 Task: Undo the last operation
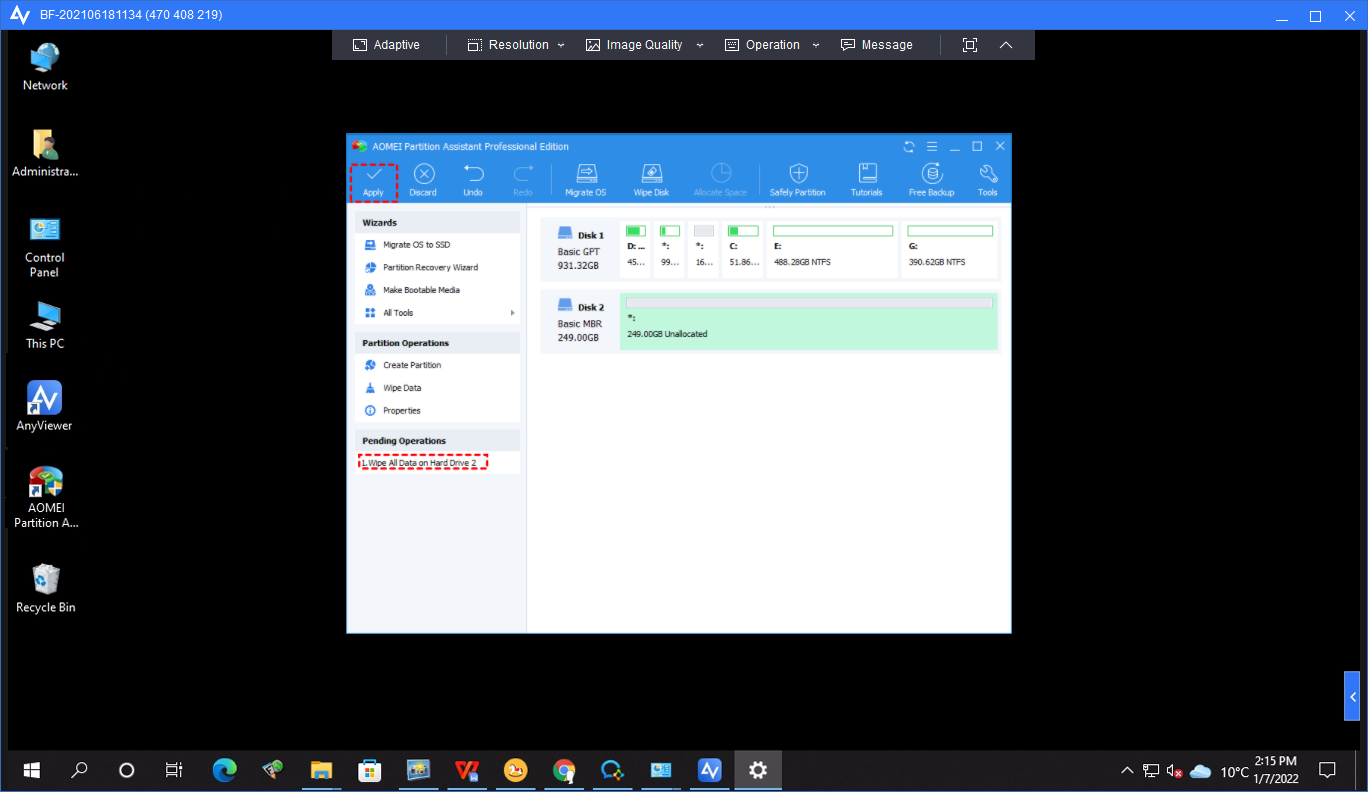click(x=473, y=181)
